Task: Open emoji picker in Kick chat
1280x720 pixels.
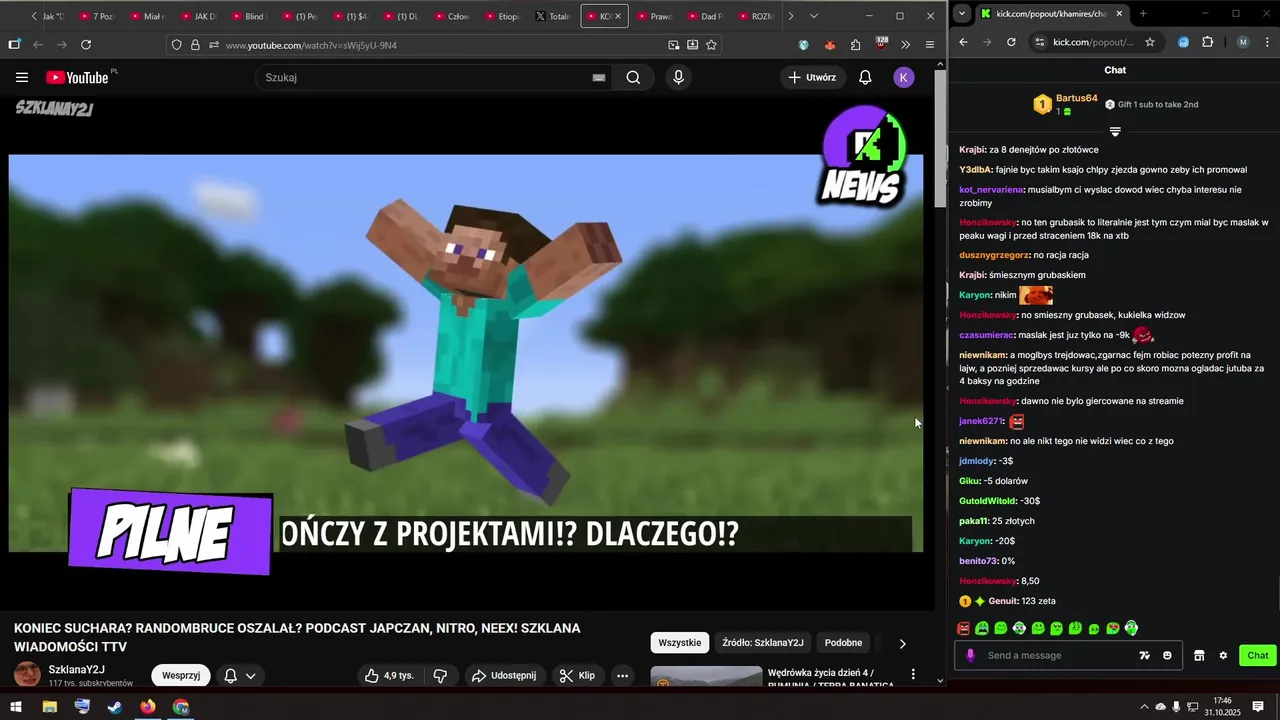Action: click(x=1167, y=655)
